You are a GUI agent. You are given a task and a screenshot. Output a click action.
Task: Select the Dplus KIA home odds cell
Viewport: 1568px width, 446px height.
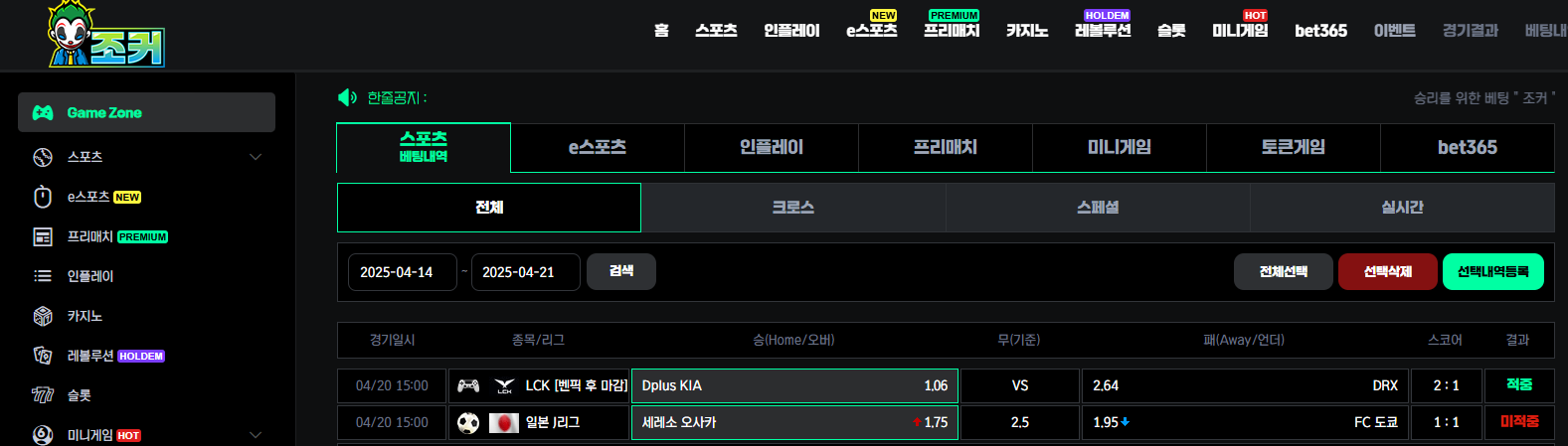[x=794, y=385]
